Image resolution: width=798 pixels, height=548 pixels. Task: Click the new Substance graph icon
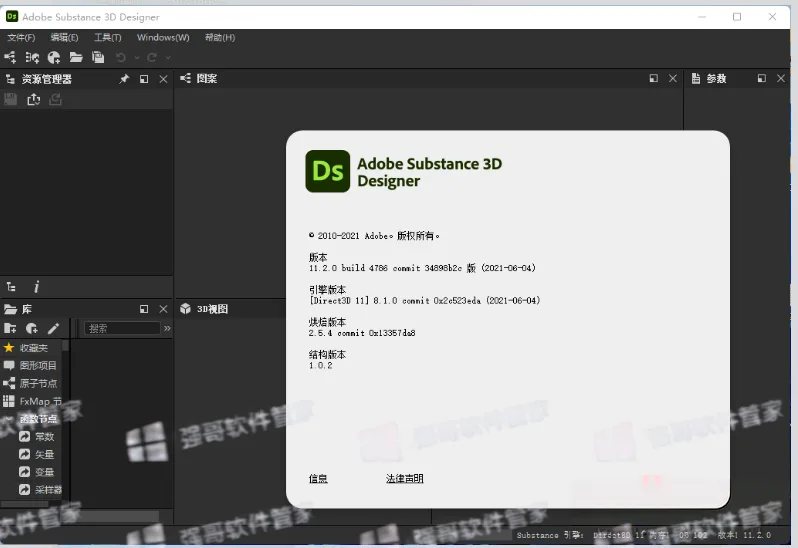point(10,57)
